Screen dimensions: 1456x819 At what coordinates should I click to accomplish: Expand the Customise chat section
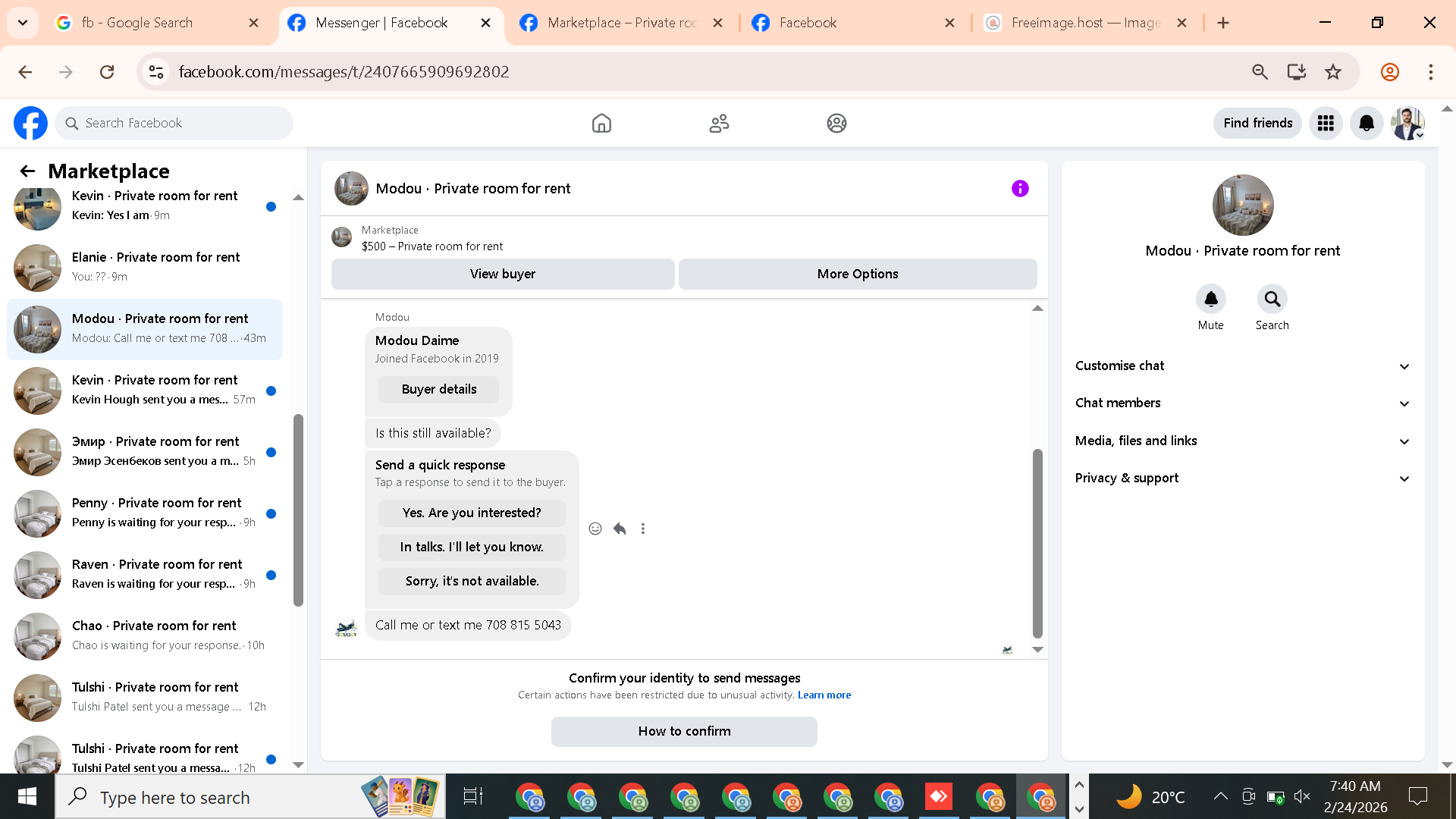1242,366
